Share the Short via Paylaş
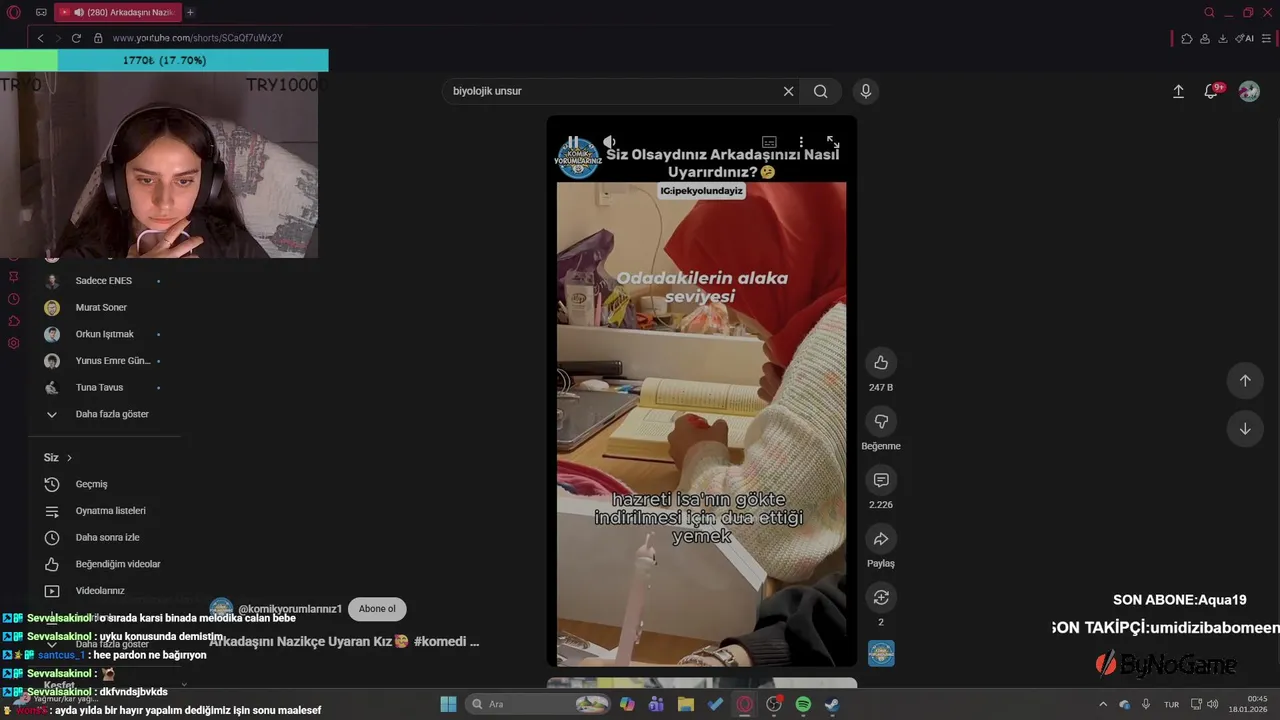1280x720 pixels. (881, 539)
